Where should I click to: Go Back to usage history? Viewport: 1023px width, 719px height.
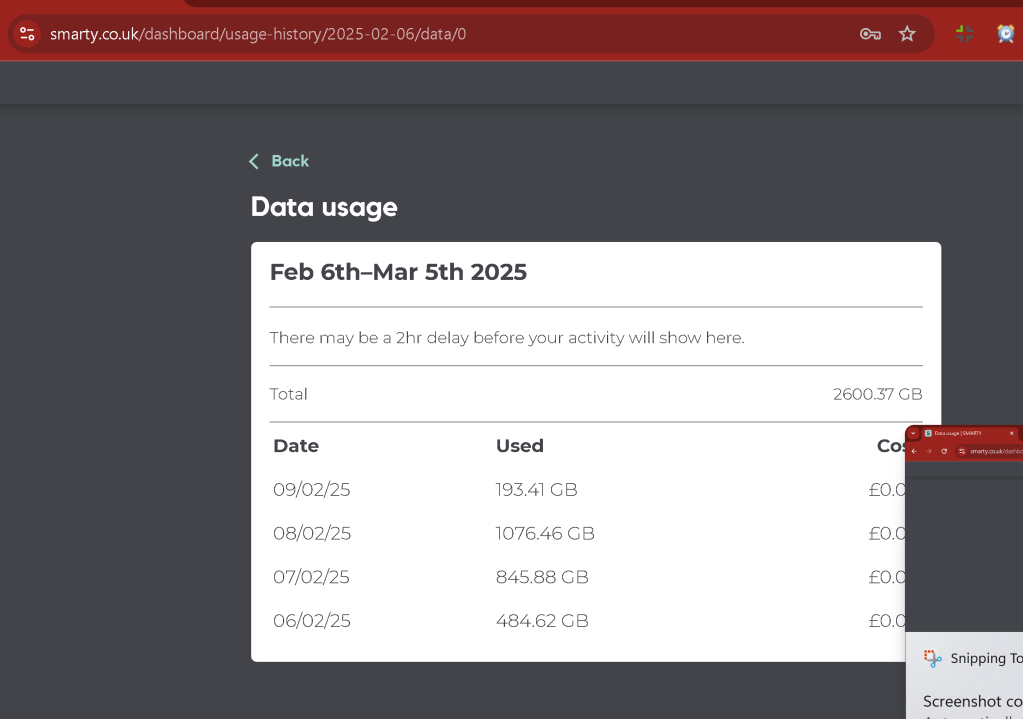pyautogui.click(x=290, y=161)
